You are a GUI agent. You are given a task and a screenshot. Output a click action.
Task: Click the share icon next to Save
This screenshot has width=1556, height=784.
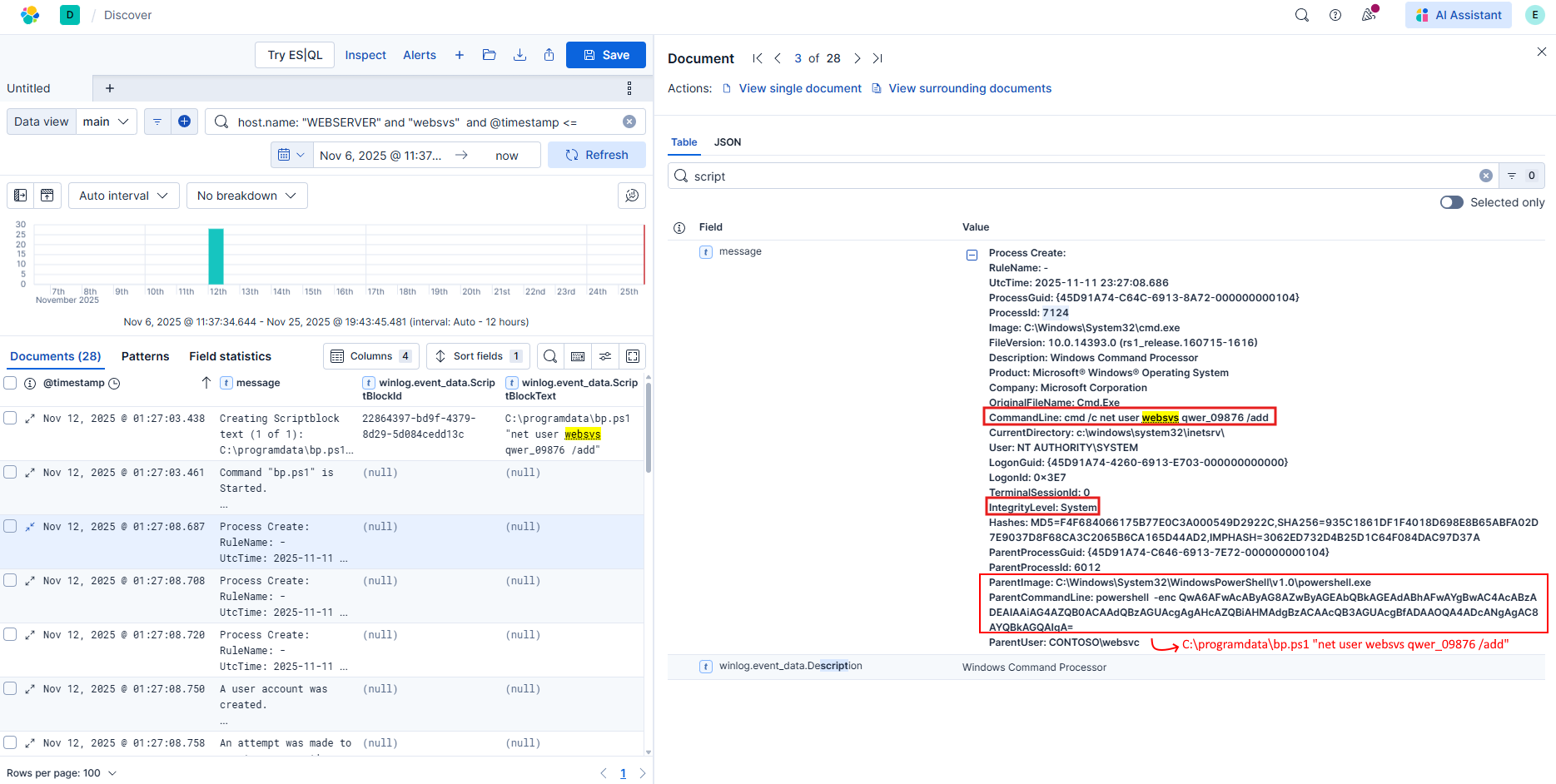(x=549, y=55)
